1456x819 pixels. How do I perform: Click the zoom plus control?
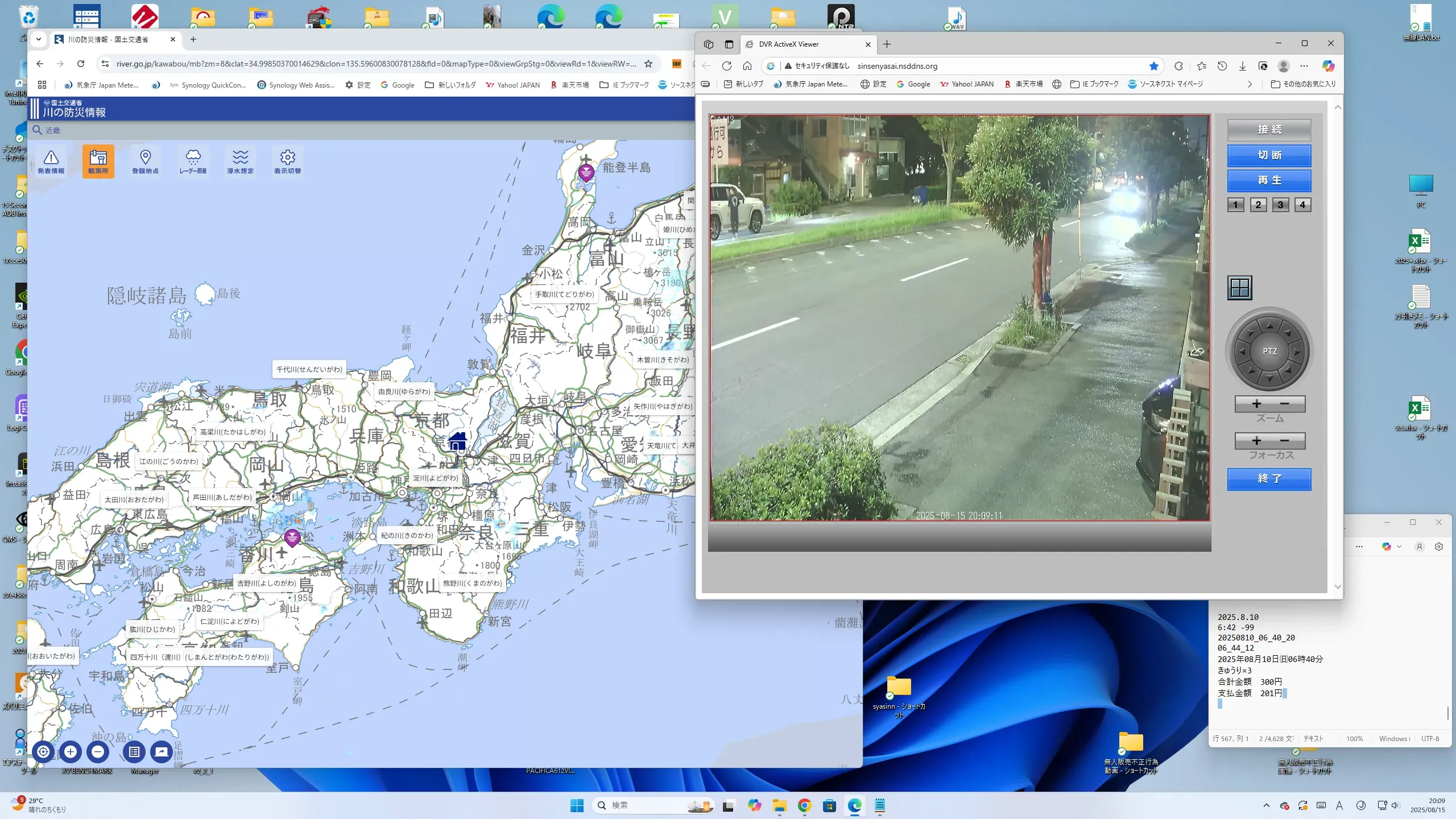coord(1256,404)
